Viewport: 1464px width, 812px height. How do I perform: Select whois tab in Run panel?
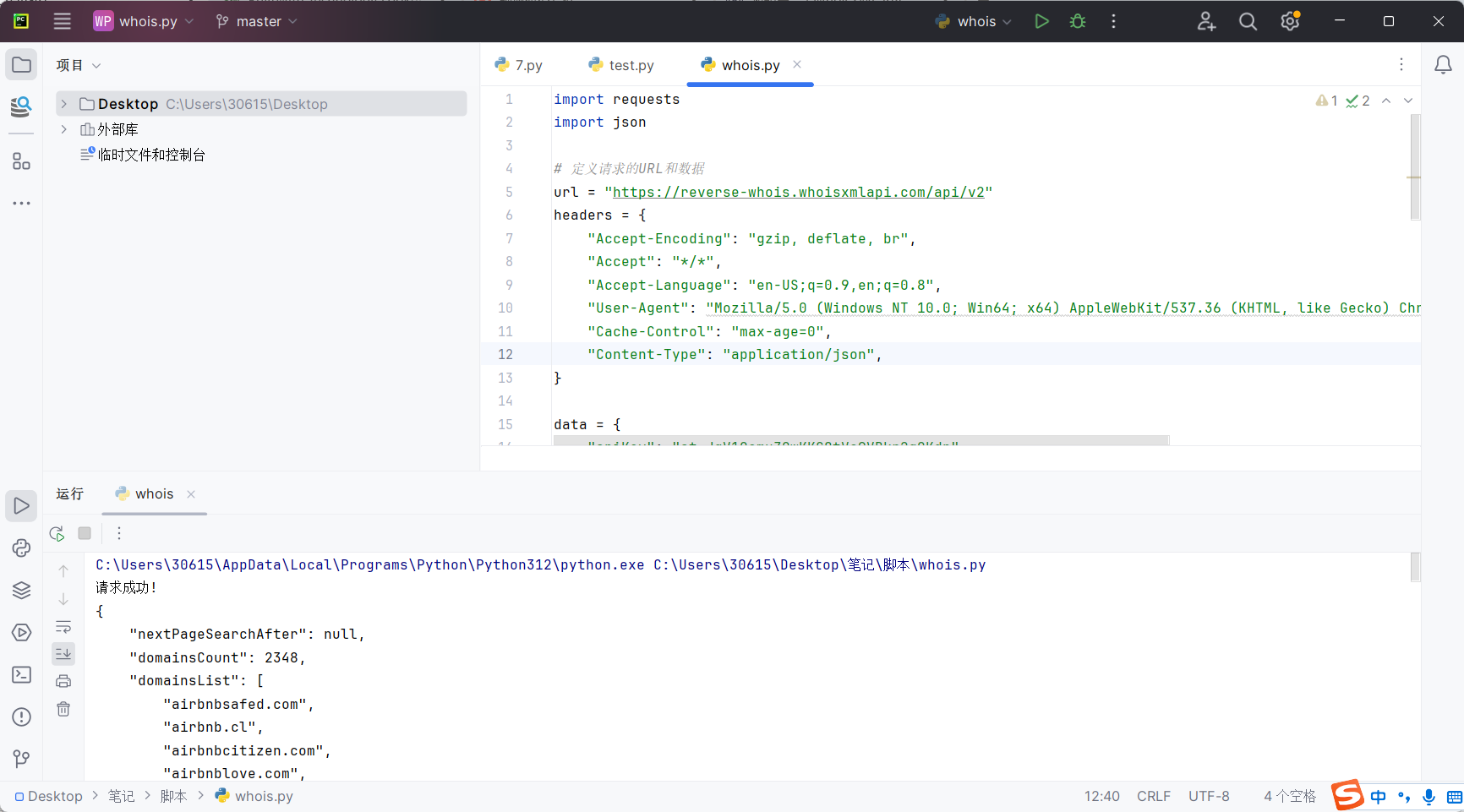coord(154,494)
